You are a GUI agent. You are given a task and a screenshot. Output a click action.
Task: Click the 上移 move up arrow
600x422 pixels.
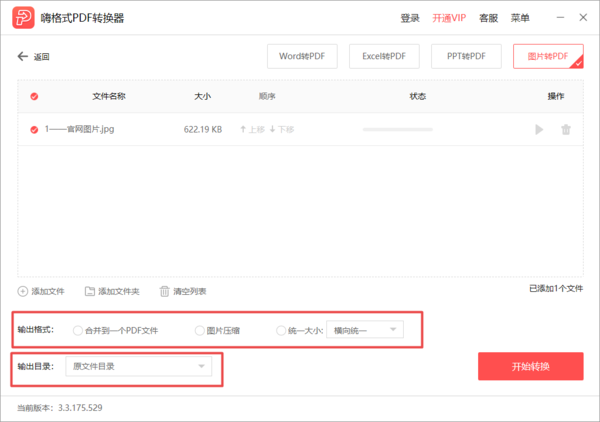click(x=243, y=129)
